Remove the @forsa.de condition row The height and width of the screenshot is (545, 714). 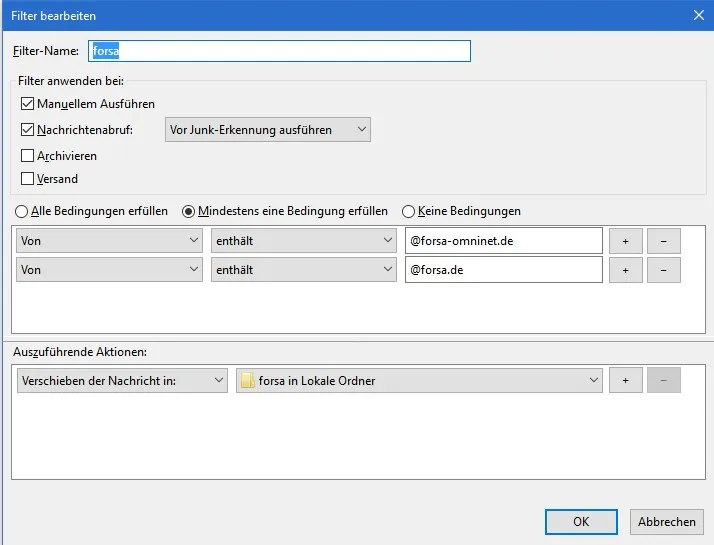[x=664, y=270]
